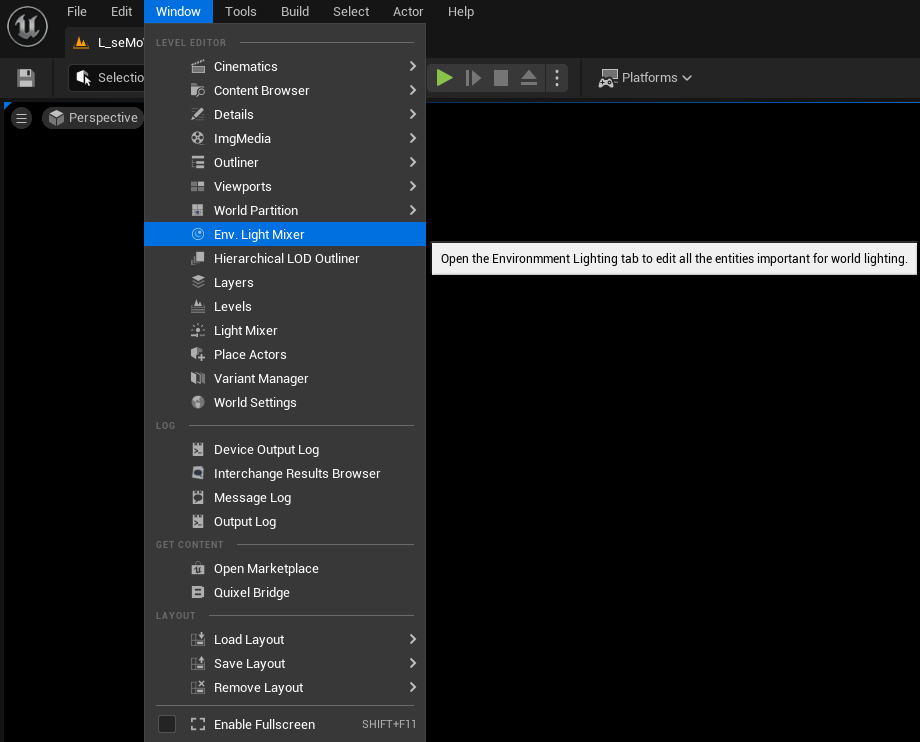Click the World Partition icon
Screen dimensions: 920x742
click(198, 211)
